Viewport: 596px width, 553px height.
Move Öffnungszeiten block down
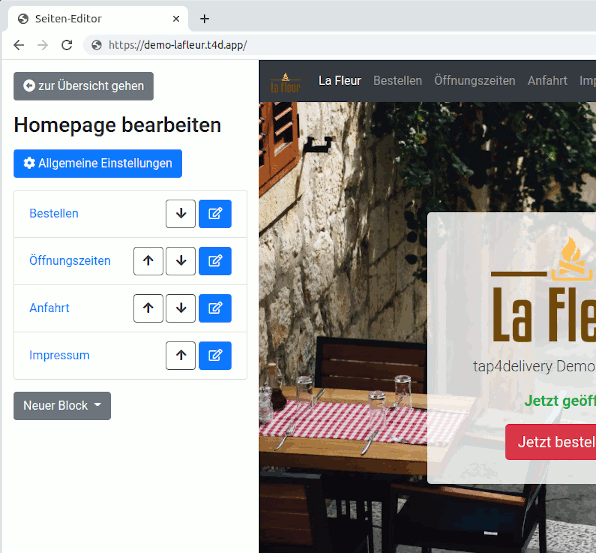pyautogui.click(x=181, y=261)
